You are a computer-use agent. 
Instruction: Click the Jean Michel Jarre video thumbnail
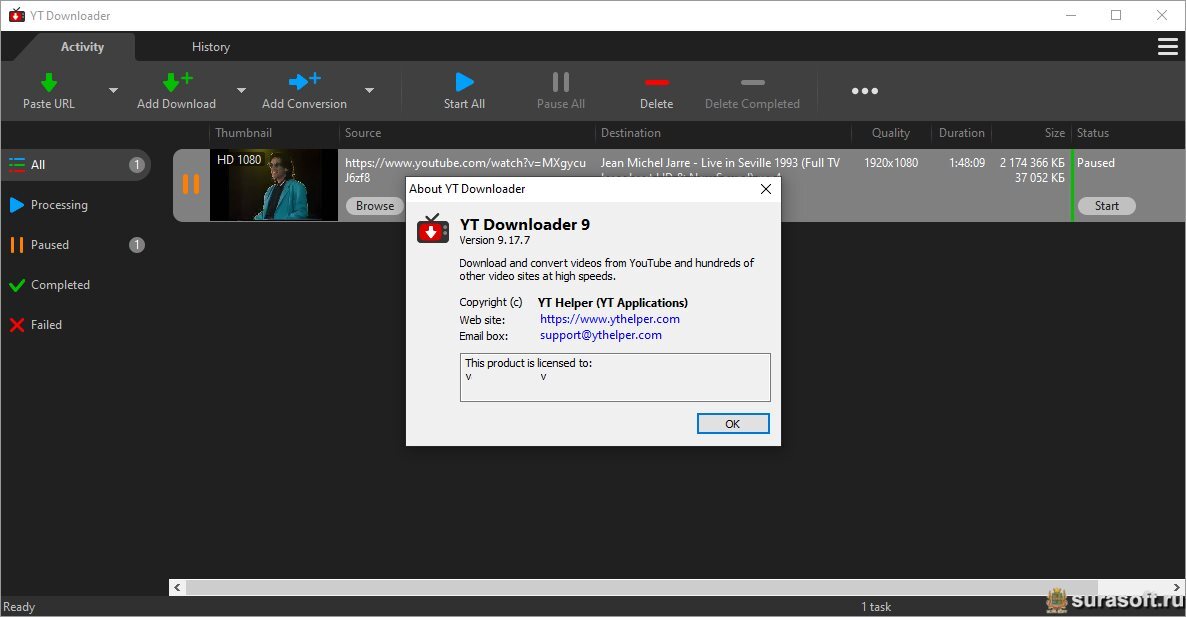tap(273, 185)
